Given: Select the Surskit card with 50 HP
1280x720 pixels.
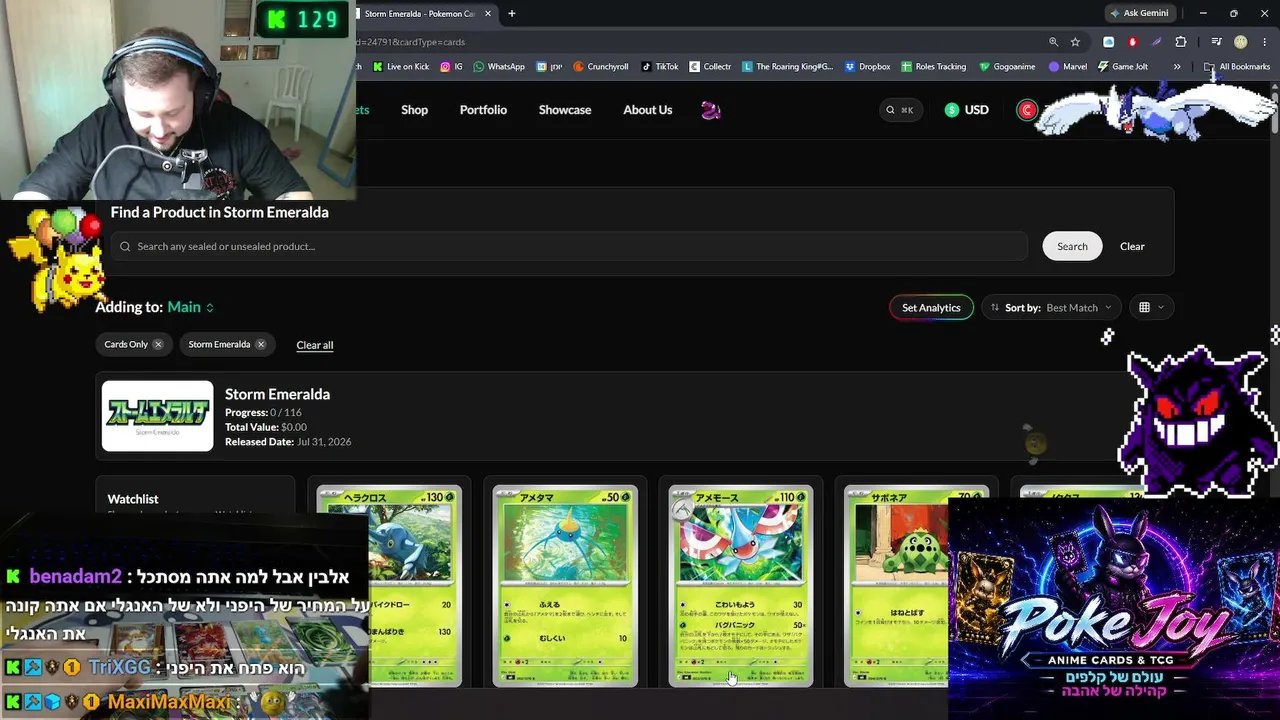Looking at the screenshot, I should 565,586.
